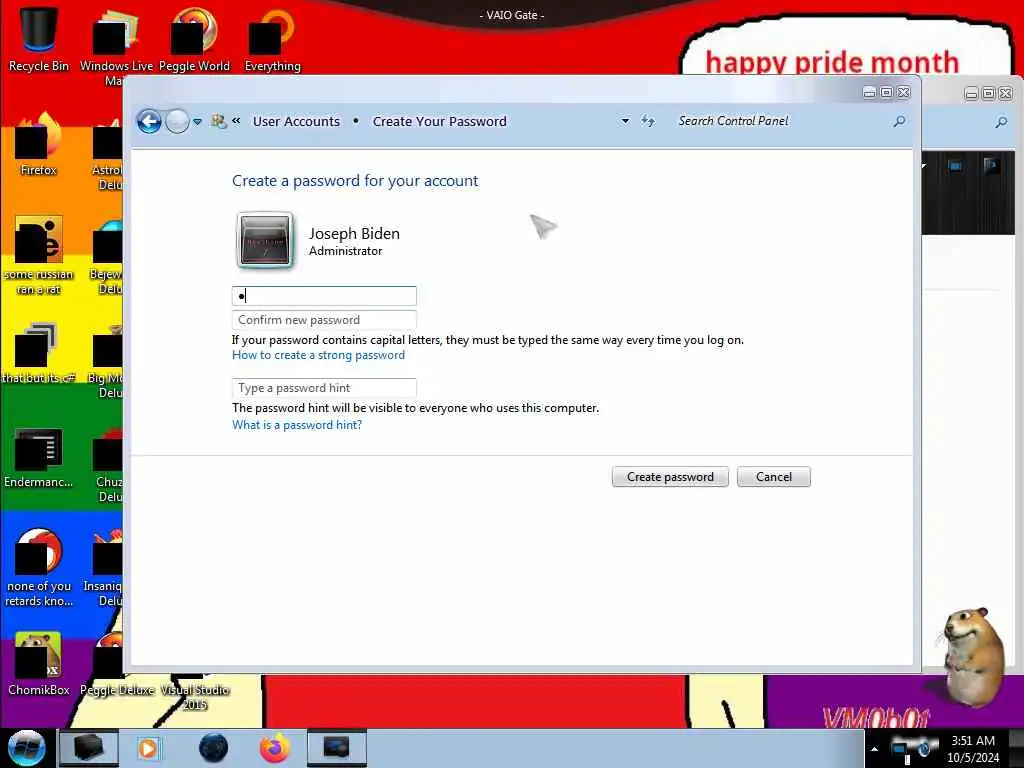Open Firefox from the taskbar
This screenshot has width=1024, height=768.
point(275,748)
